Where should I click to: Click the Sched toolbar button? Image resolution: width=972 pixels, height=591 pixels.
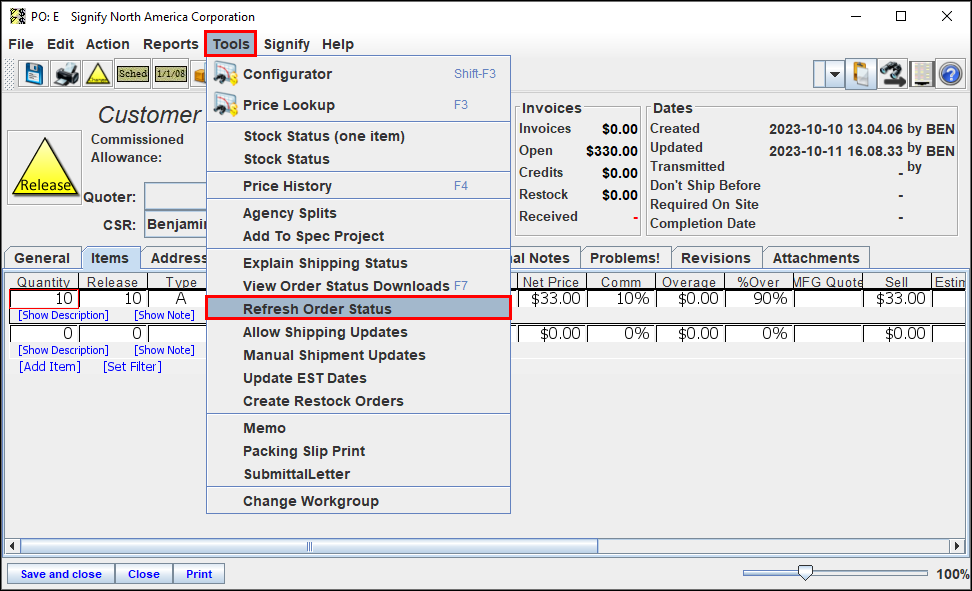[x=133, y=74]
